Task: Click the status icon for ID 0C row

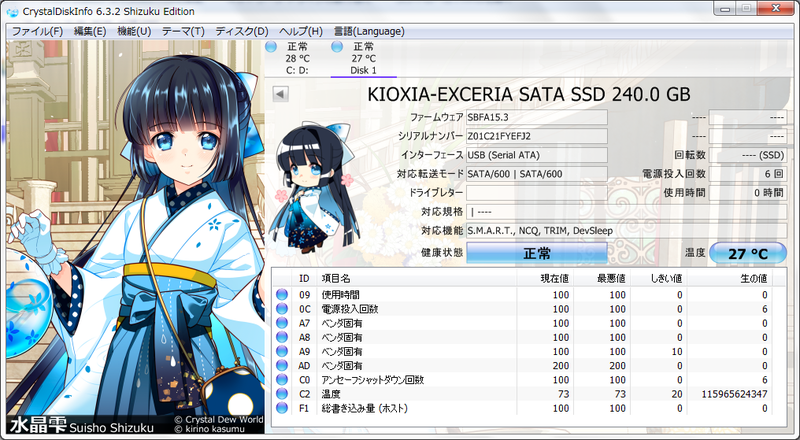Action: pyautogui.click(x=282, y=309)
